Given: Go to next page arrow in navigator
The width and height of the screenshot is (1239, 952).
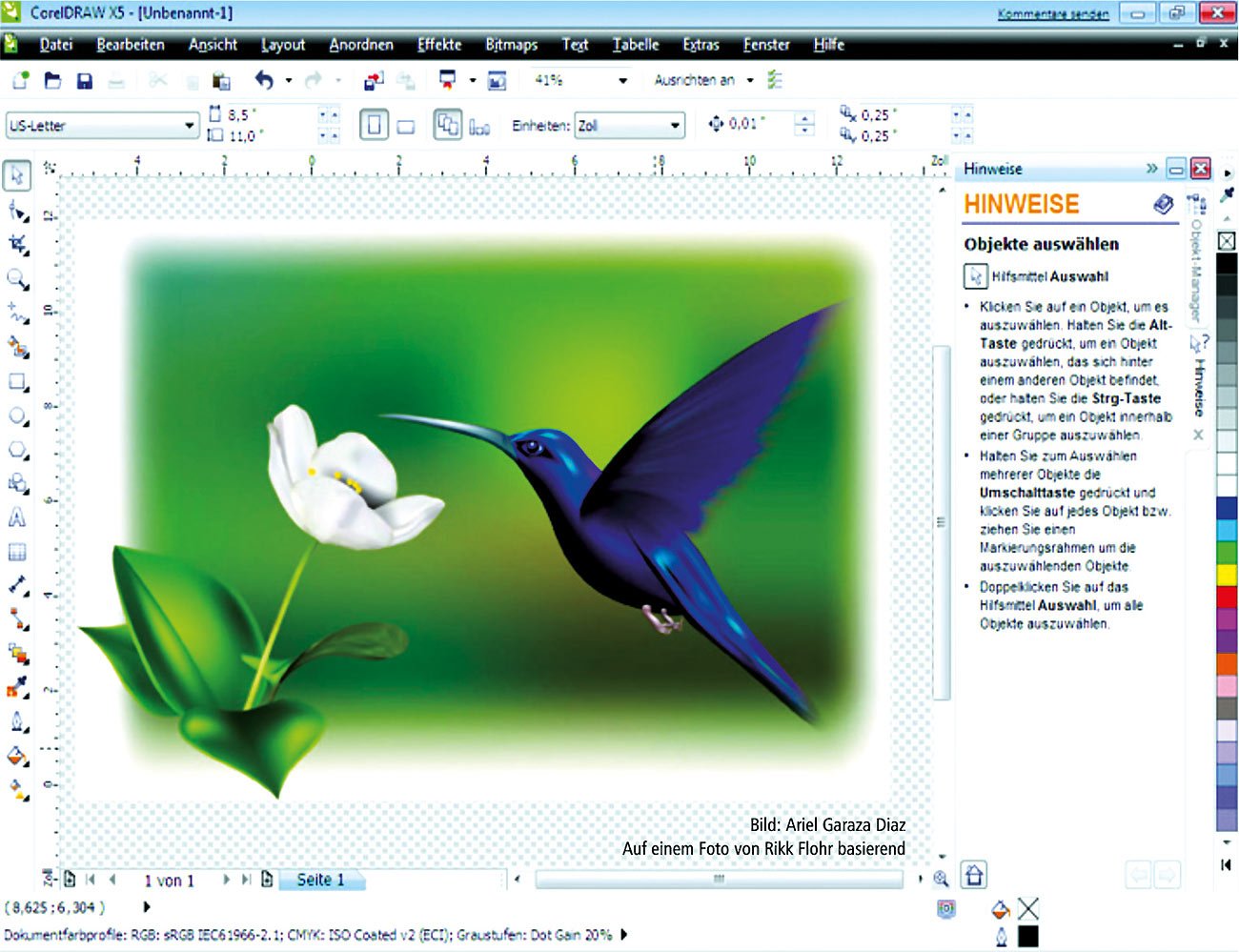Looking at the screenshot, I should 227,880.
